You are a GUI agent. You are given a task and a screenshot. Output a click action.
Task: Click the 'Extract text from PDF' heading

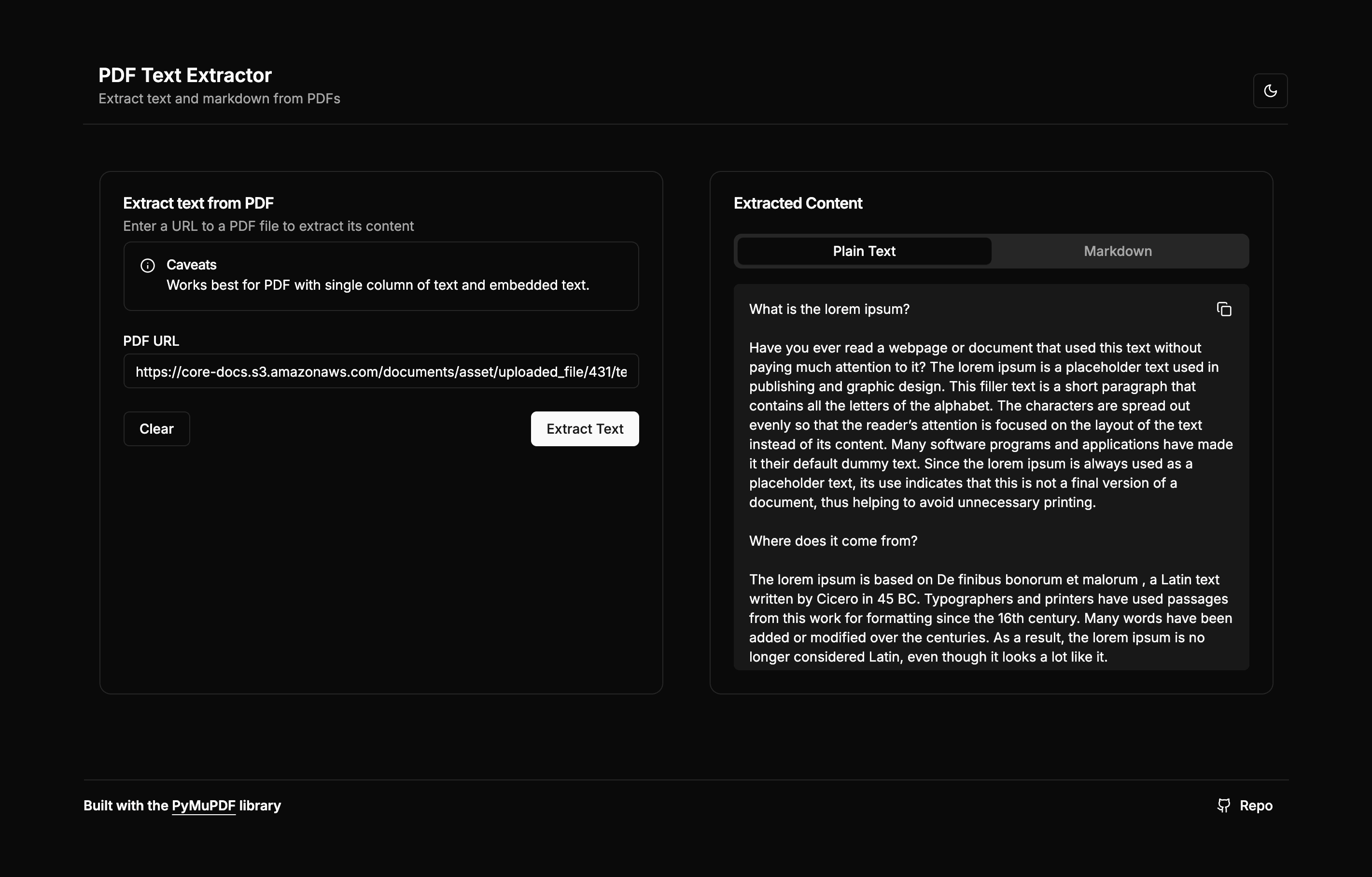point(198,202)
